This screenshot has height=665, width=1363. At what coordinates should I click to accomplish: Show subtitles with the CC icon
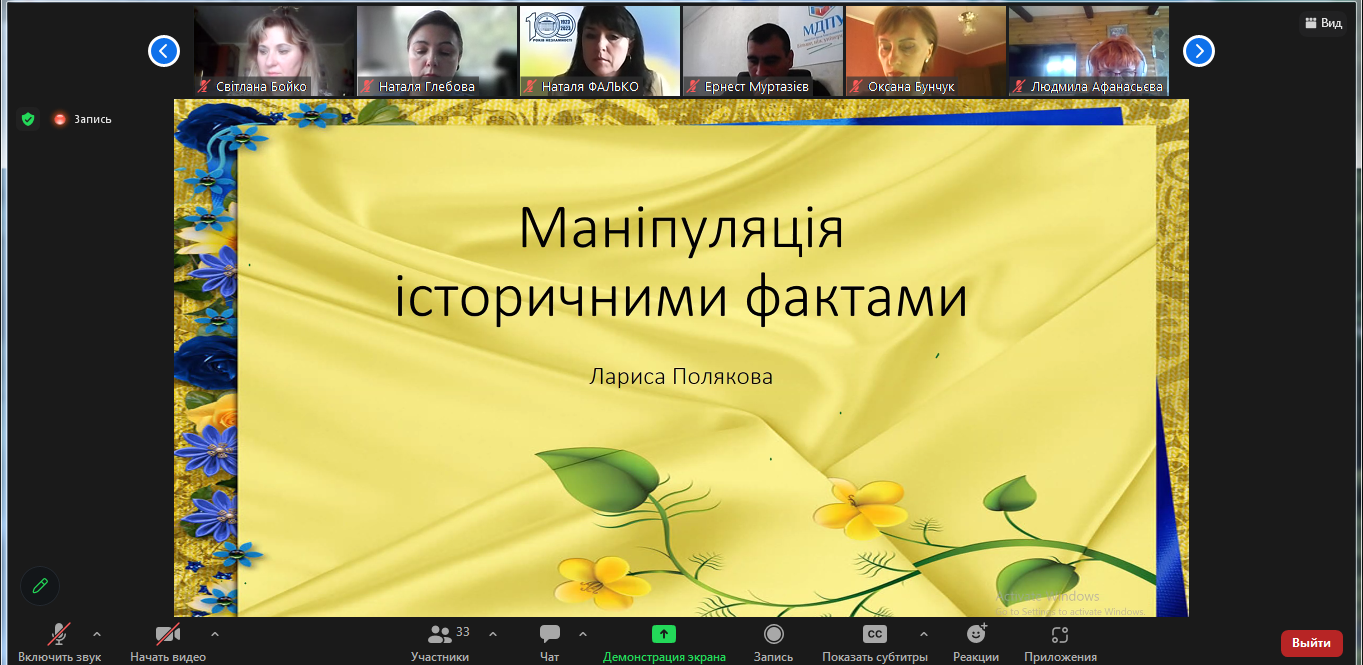(x=875, y=634)
